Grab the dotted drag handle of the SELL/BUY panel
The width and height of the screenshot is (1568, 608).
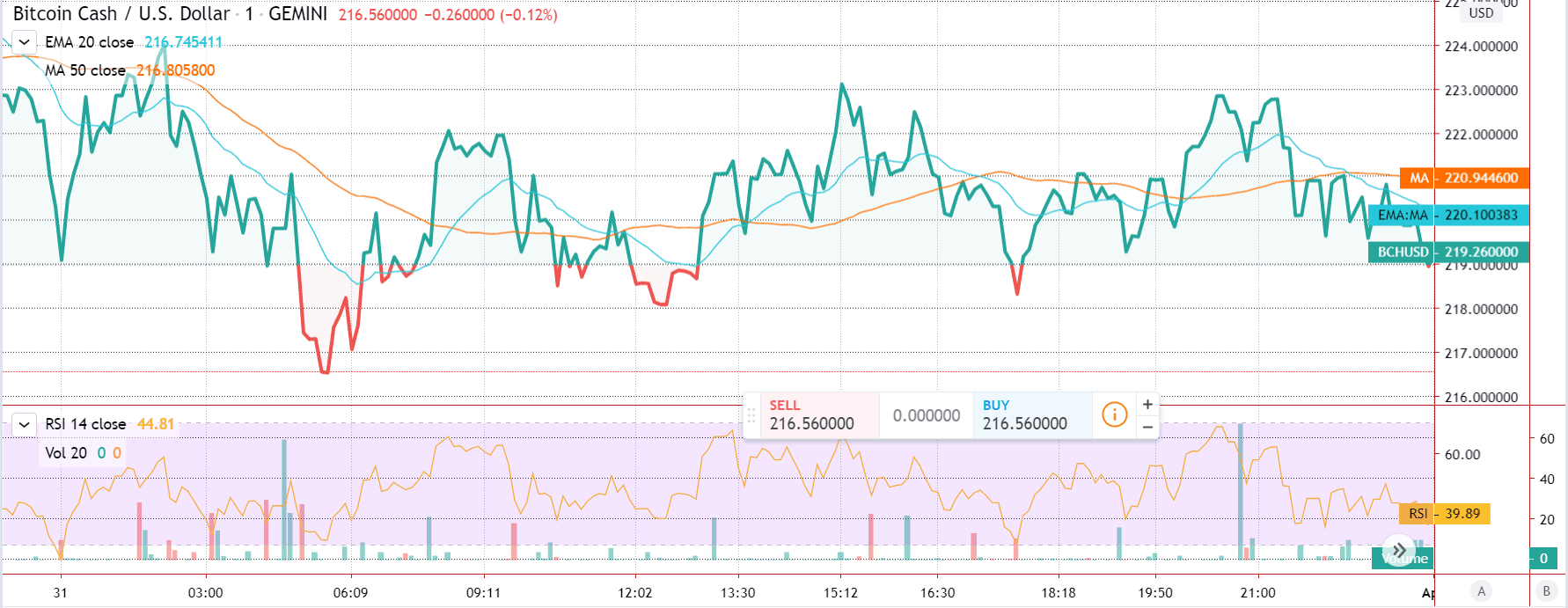(751, 415)
